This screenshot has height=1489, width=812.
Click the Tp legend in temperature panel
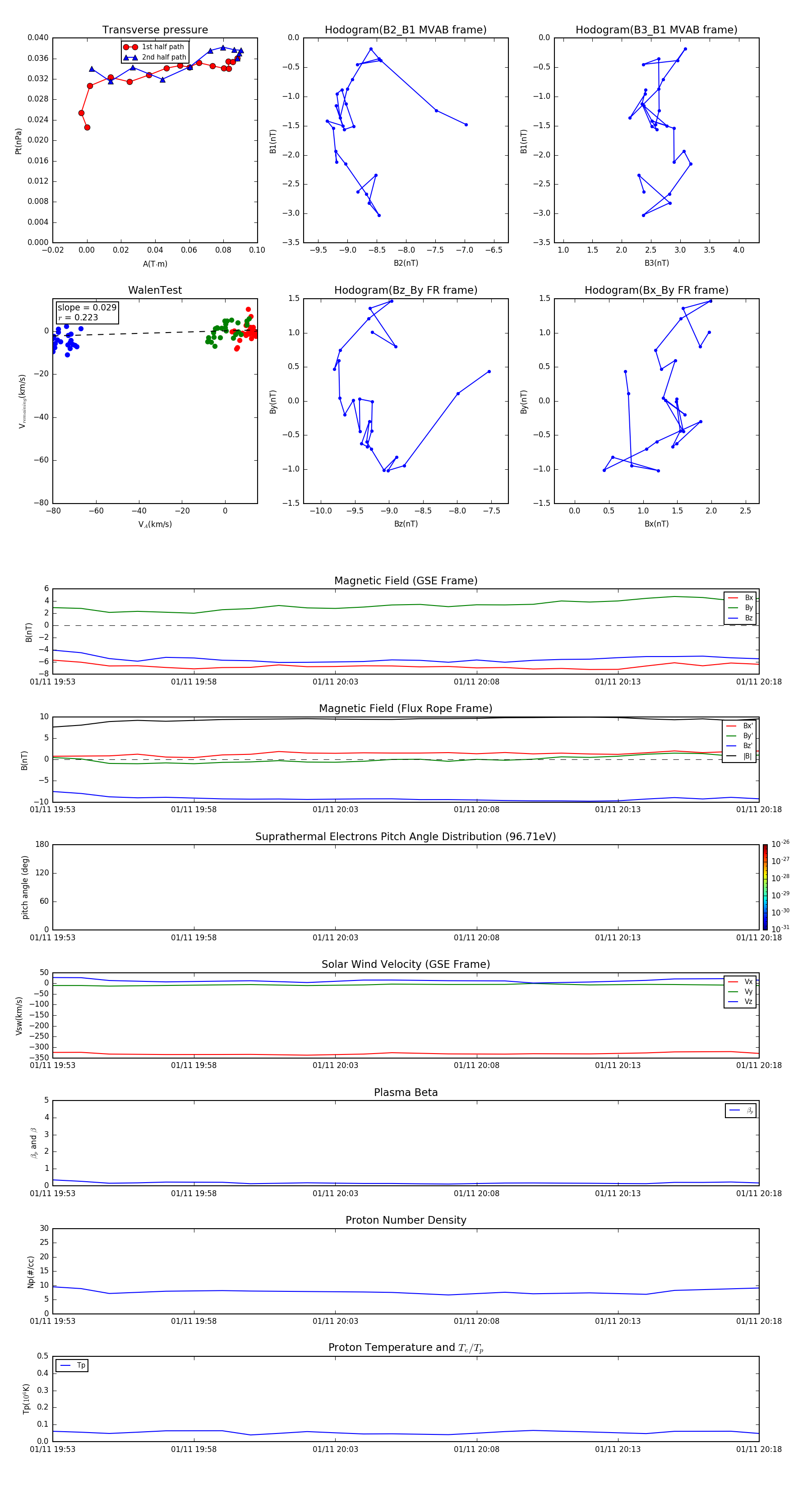click(x=72, y=1365)
